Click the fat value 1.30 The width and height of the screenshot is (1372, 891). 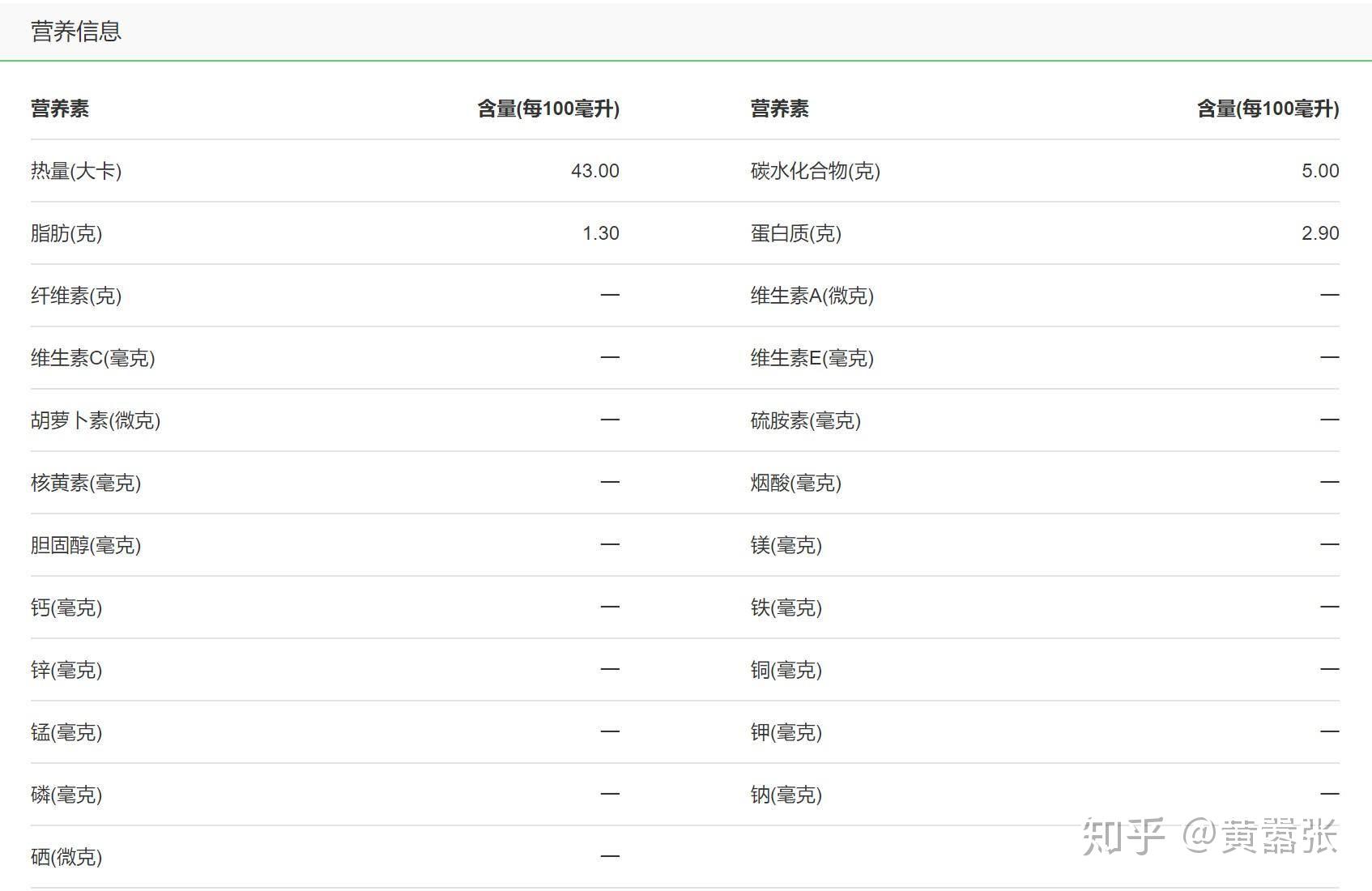[x=600, y=233]
